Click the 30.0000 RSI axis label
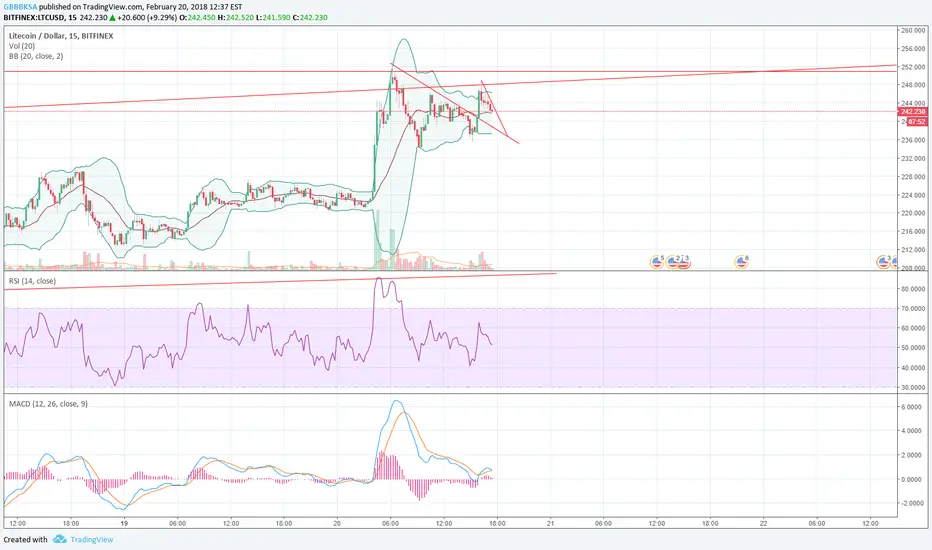Image resolution: width=932 pixels, height=550 pixels. click(913, 387)
